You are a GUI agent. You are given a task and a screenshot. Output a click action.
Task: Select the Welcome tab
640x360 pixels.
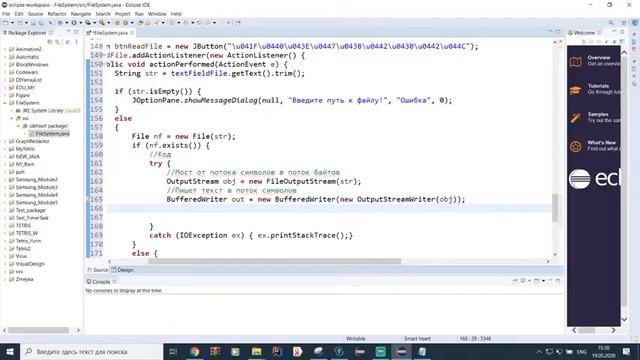(584, 33)
